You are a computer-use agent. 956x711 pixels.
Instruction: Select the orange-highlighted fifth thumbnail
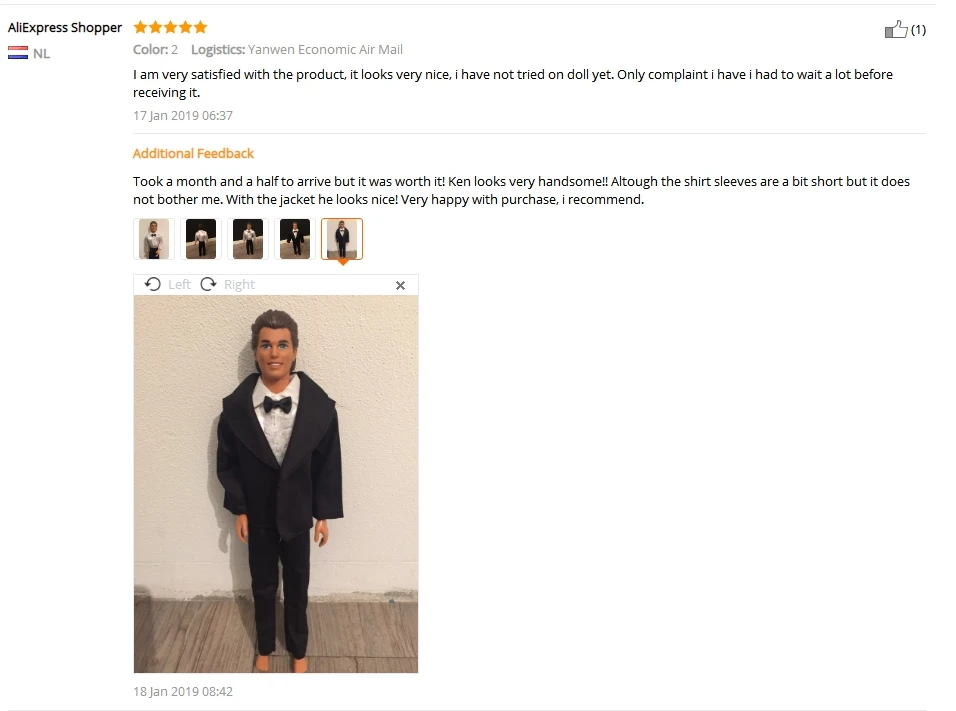341,239
